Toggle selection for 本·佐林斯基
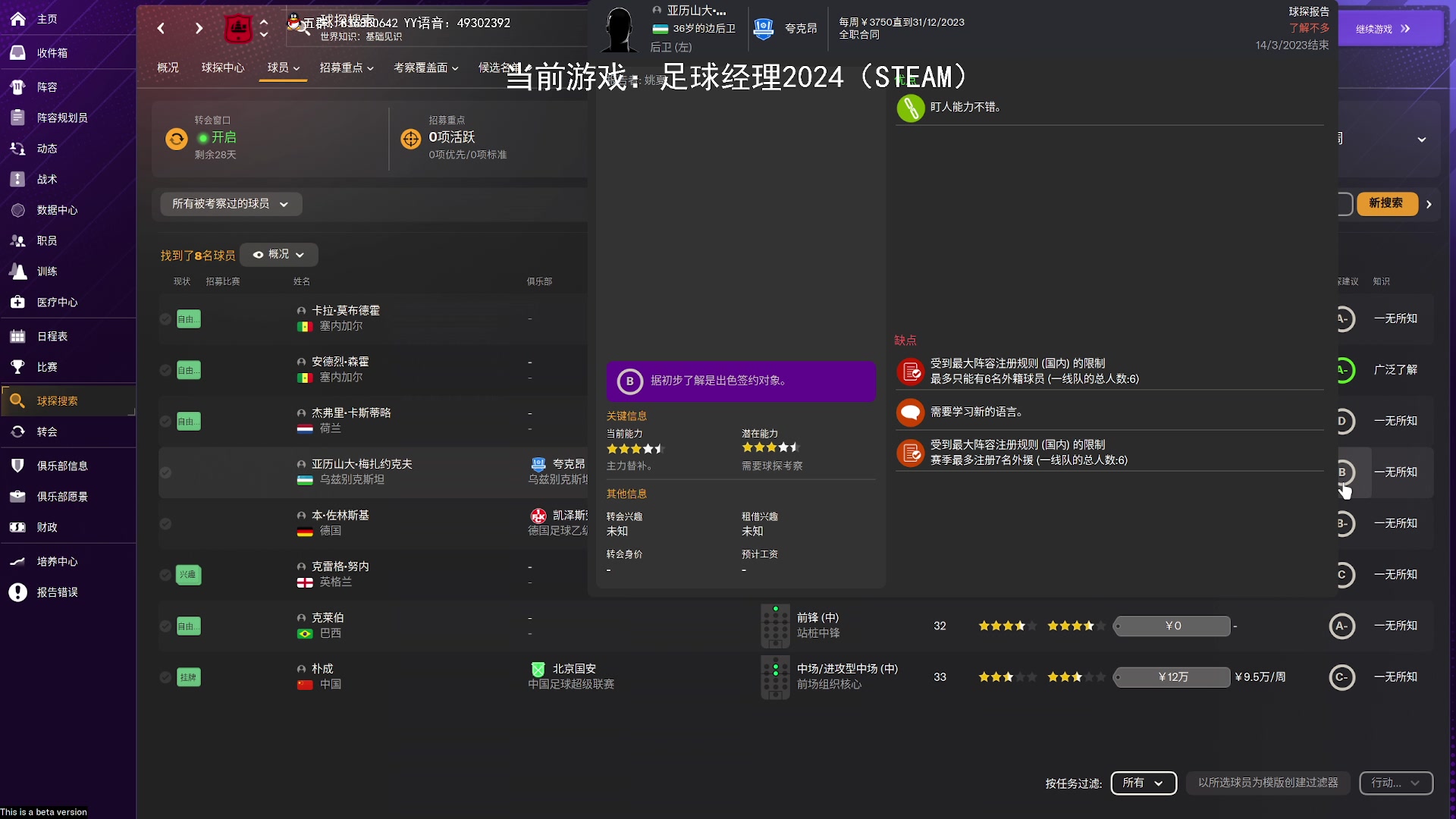This screenshot has width=1456, height=819. (165, 523)
